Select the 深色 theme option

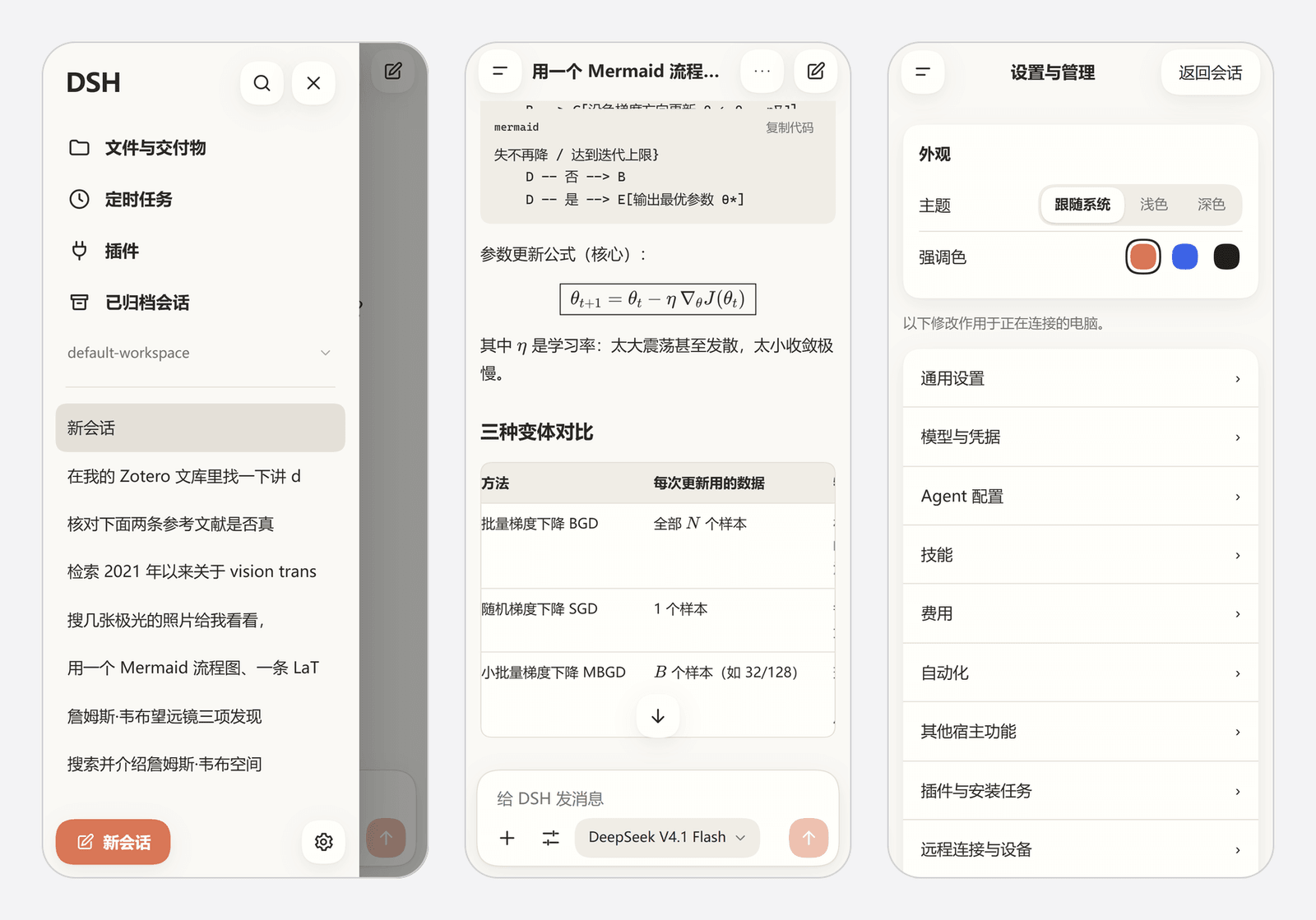coord(1211,205)
